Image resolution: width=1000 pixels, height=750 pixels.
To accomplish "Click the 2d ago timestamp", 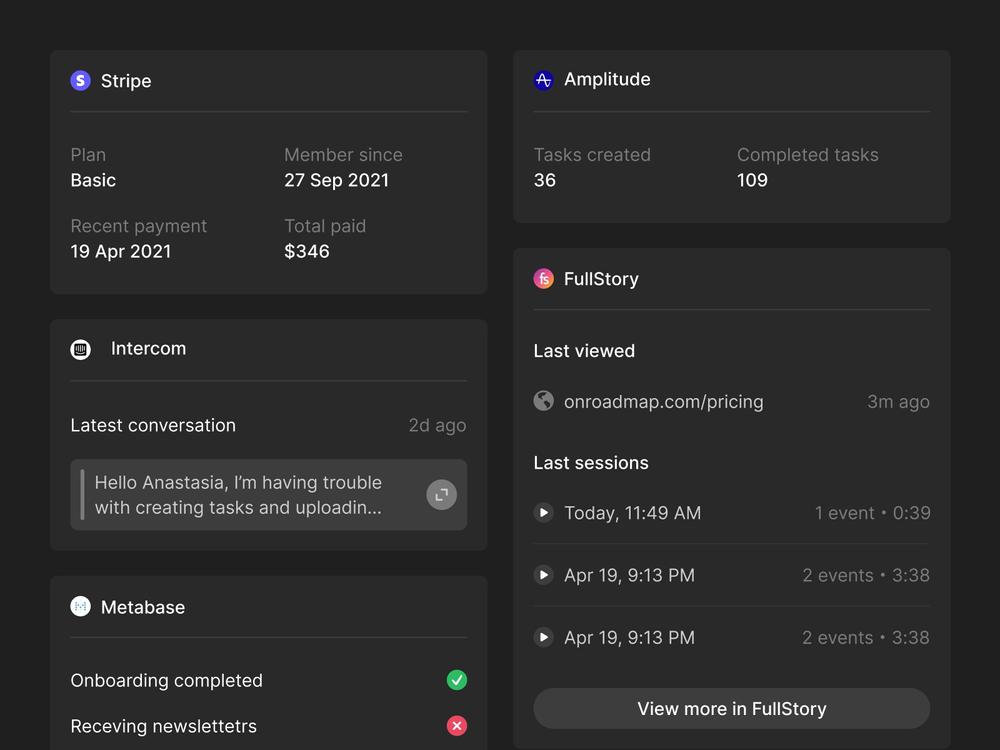I will (437, 425).
